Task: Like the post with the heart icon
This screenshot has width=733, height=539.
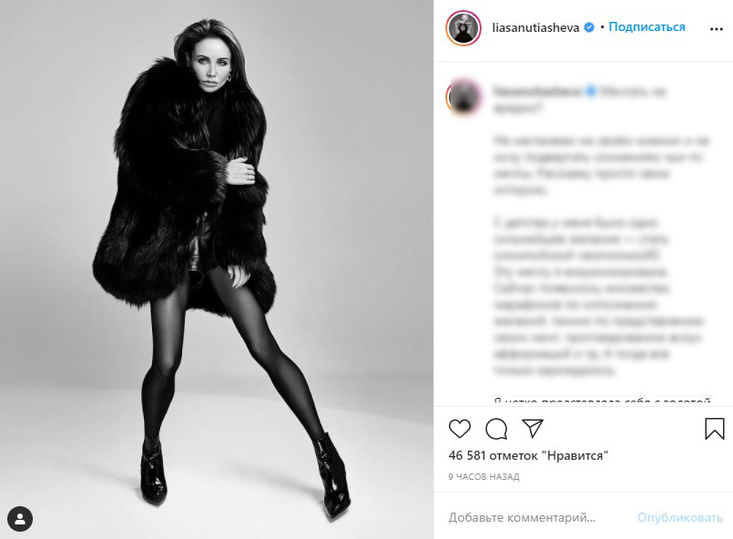Action: (x=460, y=428)
